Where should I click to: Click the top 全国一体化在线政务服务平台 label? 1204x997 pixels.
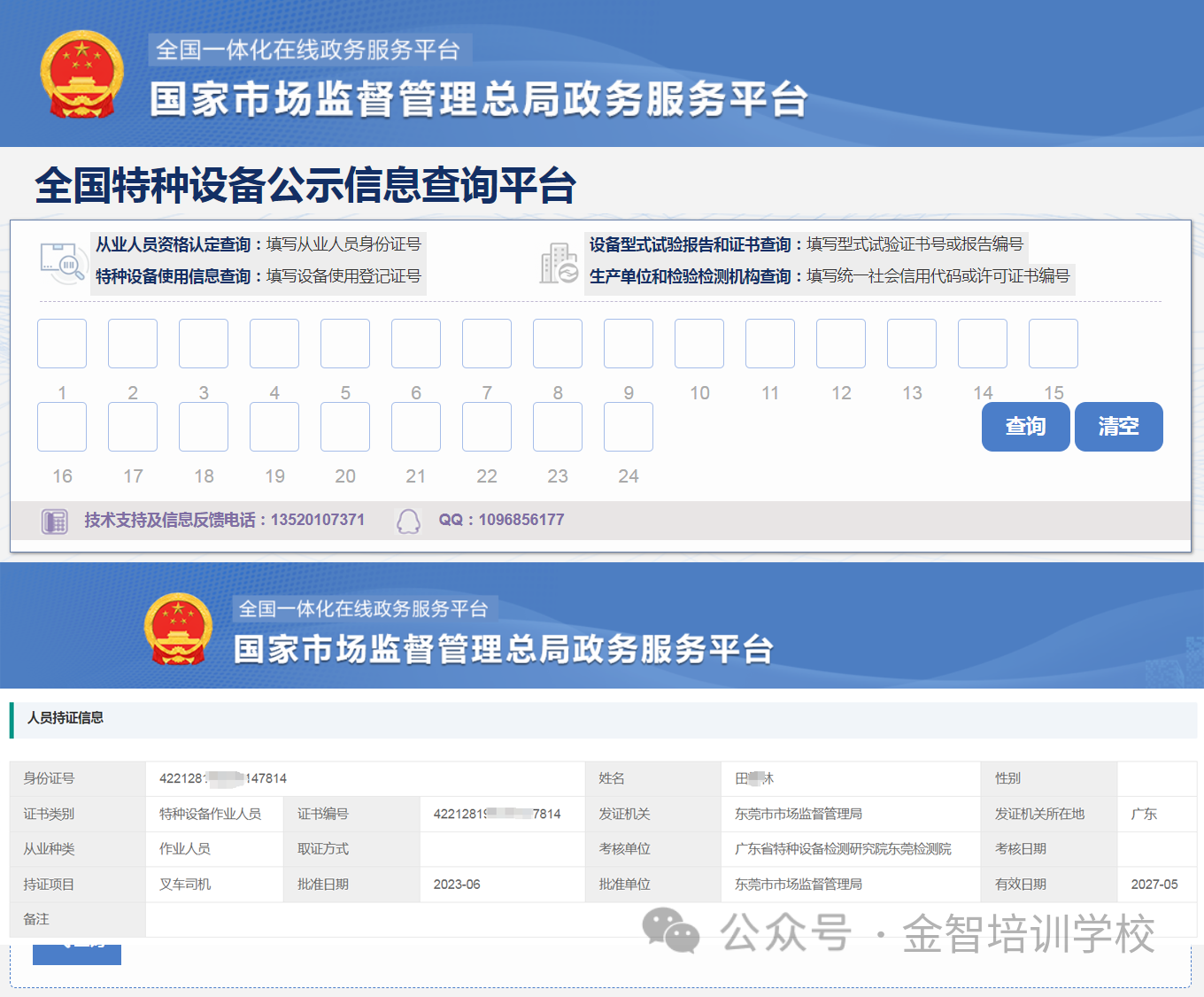coord(308,50)
